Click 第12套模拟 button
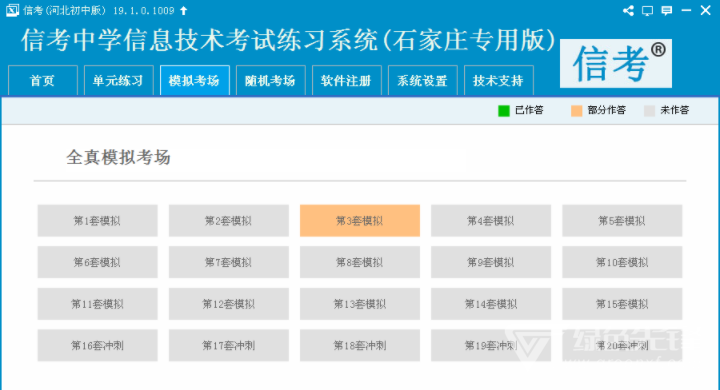720x390 pixels. click(229, 304)
